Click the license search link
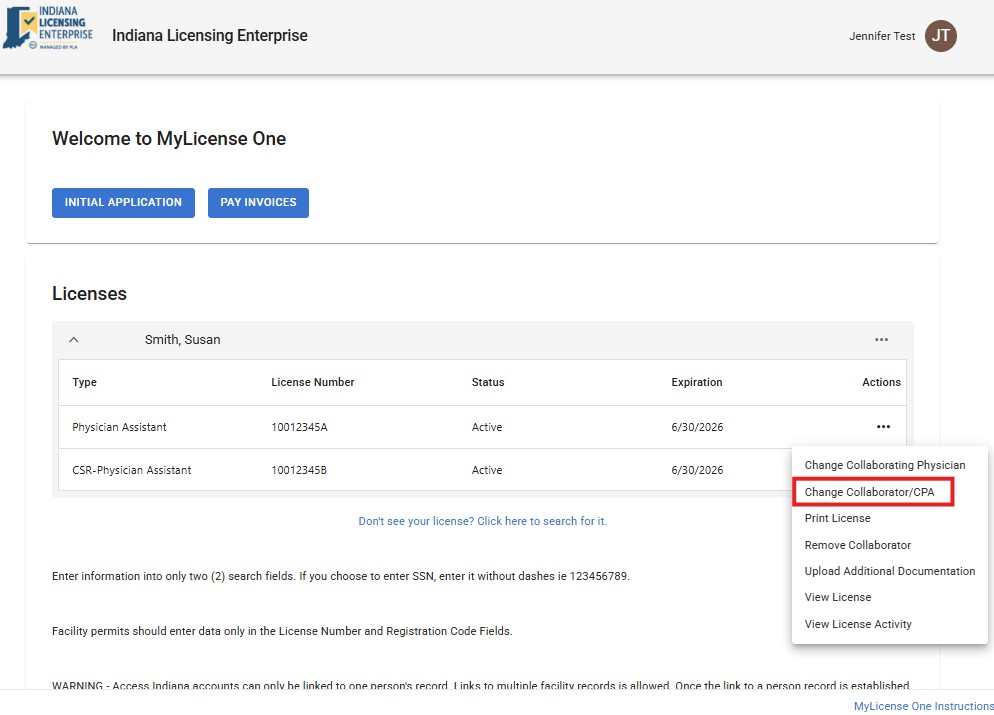994x715 pixels. pos(482,521)
